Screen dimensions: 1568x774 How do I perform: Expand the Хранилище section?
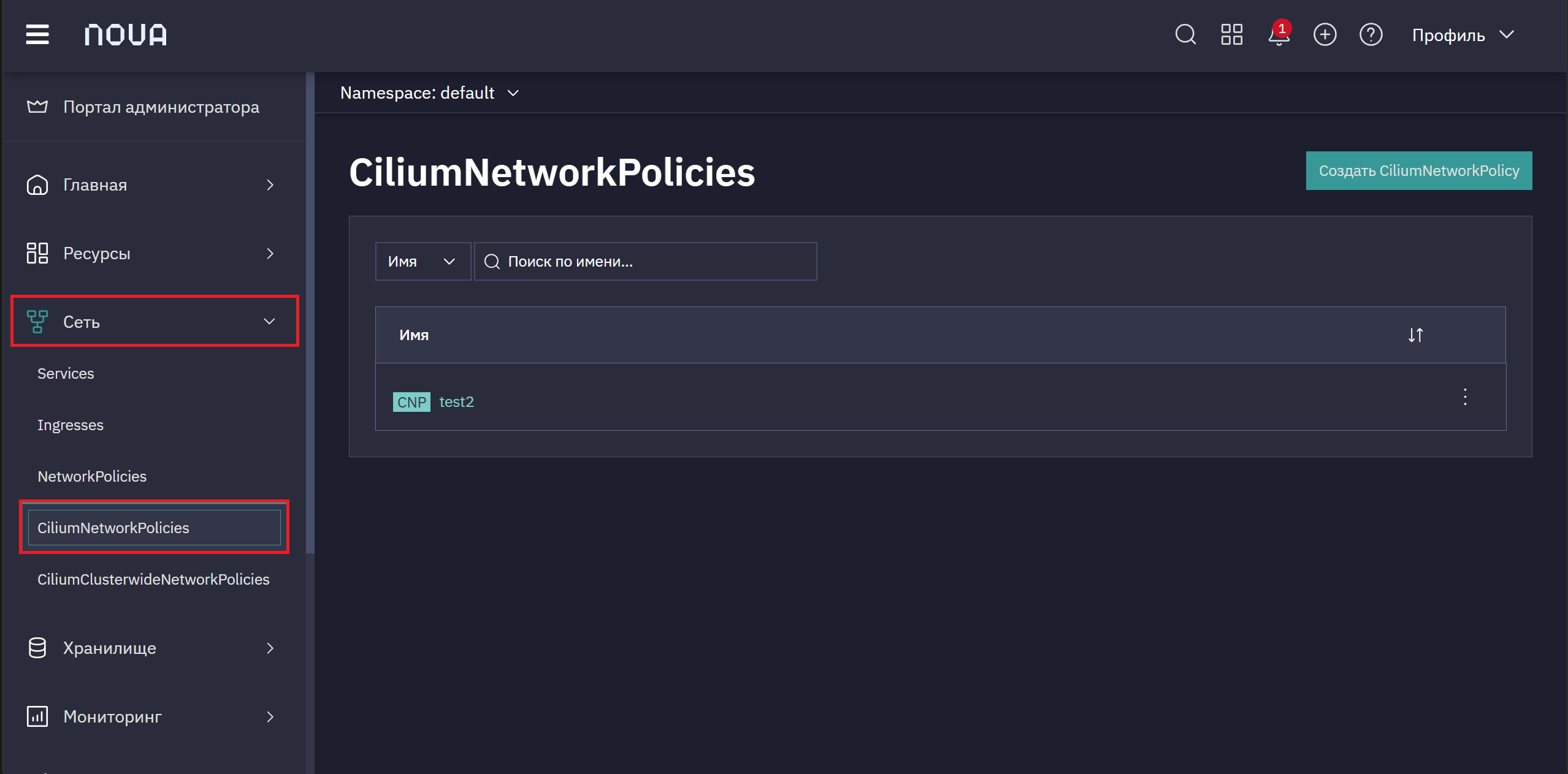[270, 648]
